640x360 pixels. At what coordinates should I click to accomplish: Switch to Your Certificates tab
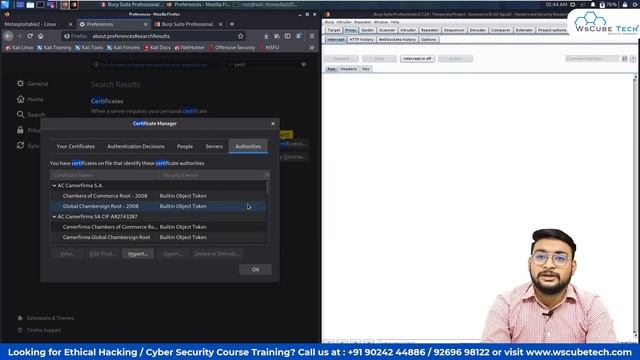point(76,146)
